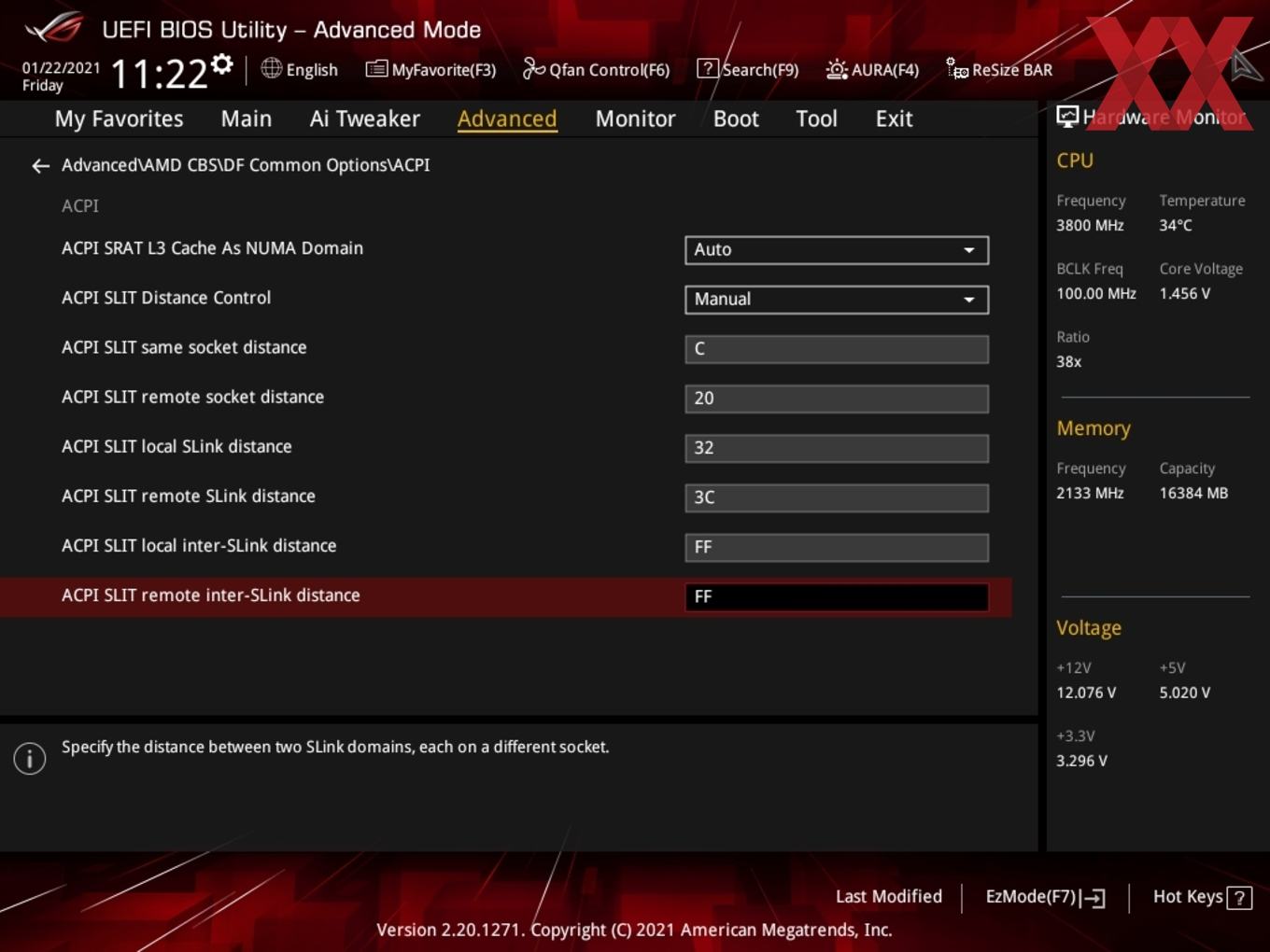The width and height of the screenshot is (1270, 952).
Task: Select ACPI SLIT local inter-SLink distance label
Action: [x=199, y=545]
